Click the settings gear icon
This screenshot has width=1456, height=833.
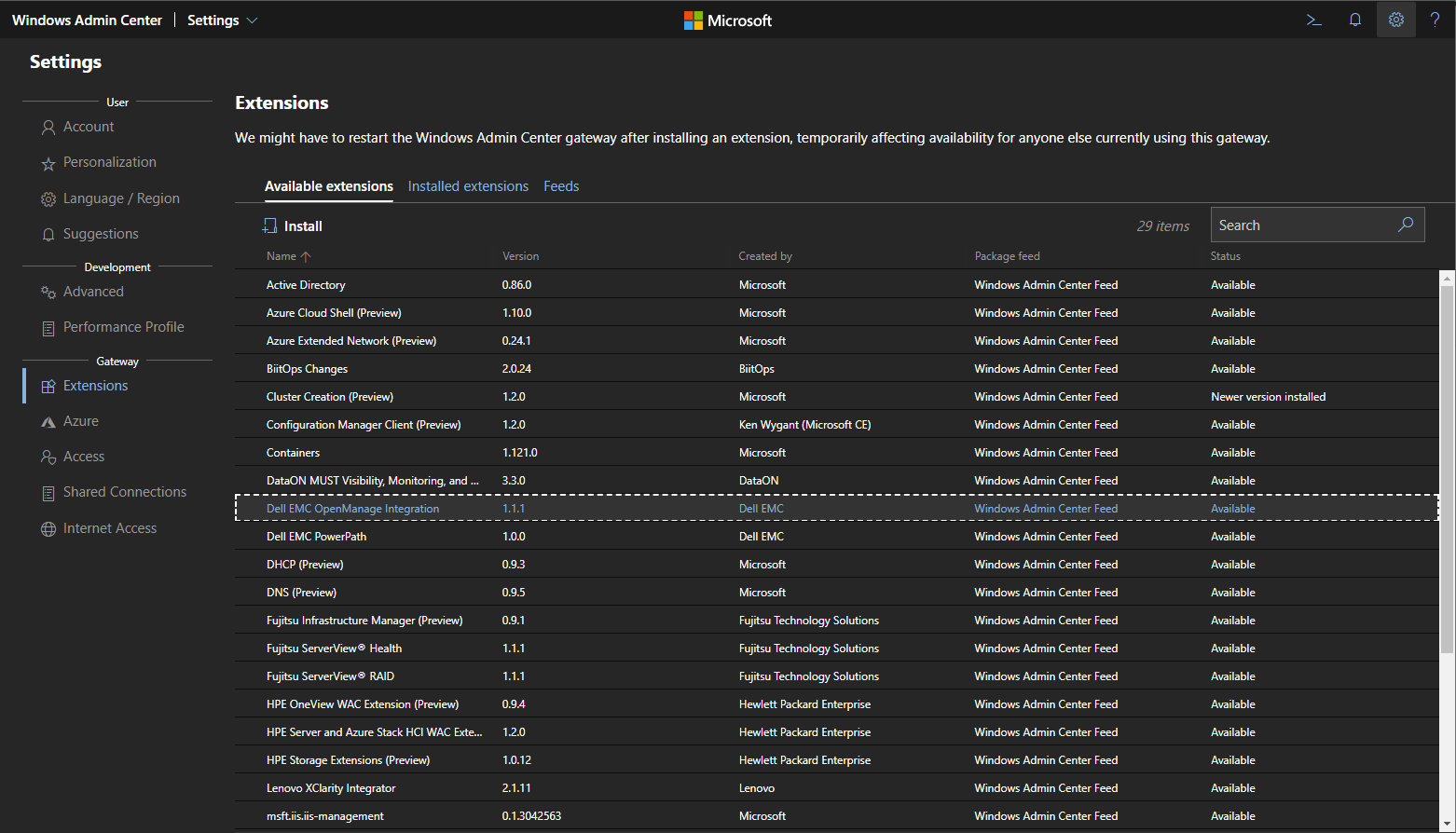coord(1396,20)
